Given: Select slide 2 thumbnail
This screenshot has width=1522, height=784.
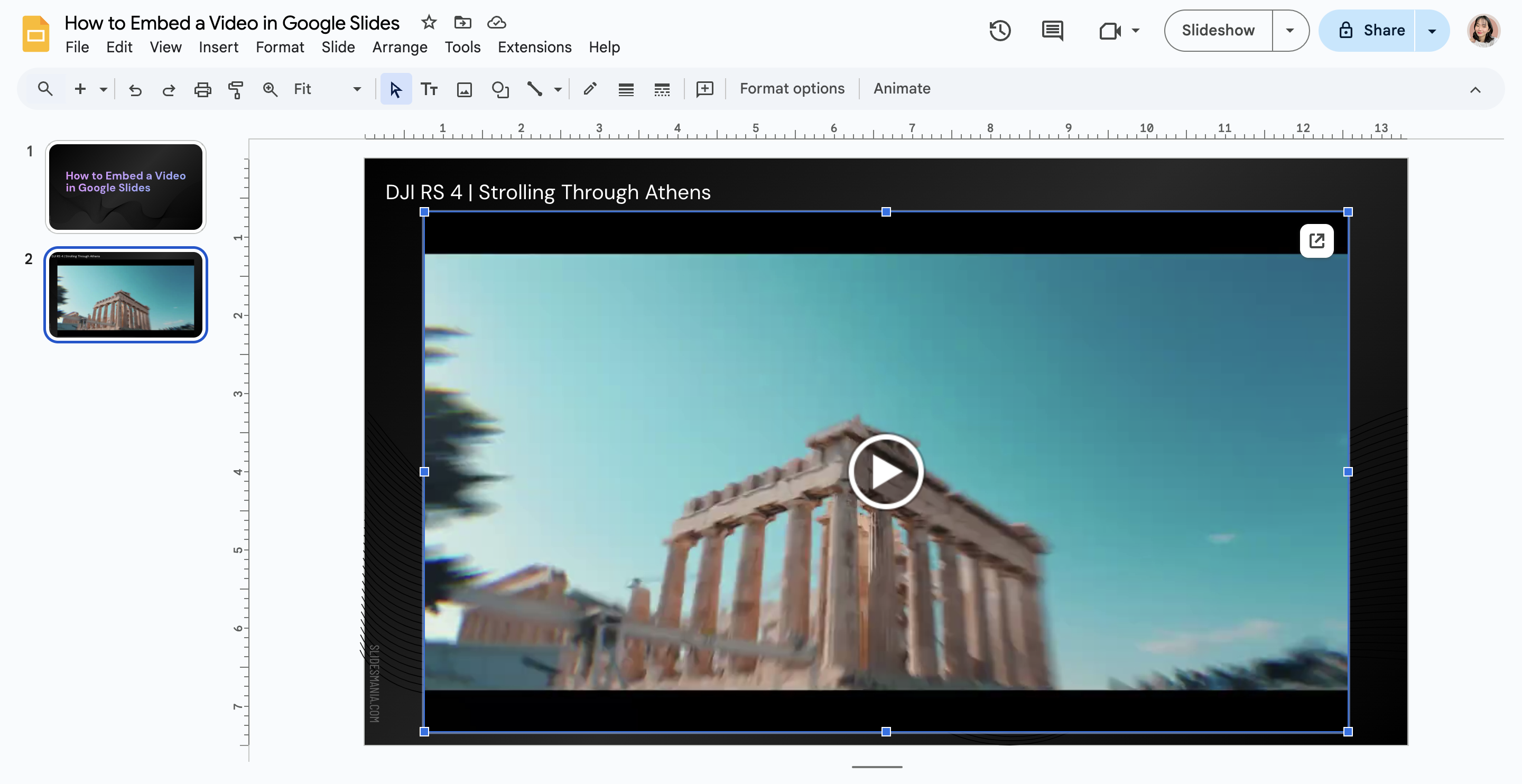Looking at the screenshot, I should pos(125,294).
